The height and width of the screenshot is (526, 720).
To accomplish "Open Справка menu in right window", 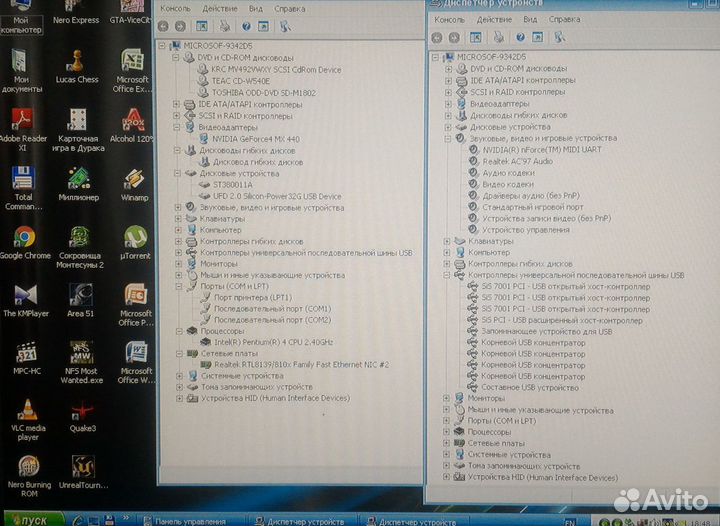I will click(x=564, y=19).
